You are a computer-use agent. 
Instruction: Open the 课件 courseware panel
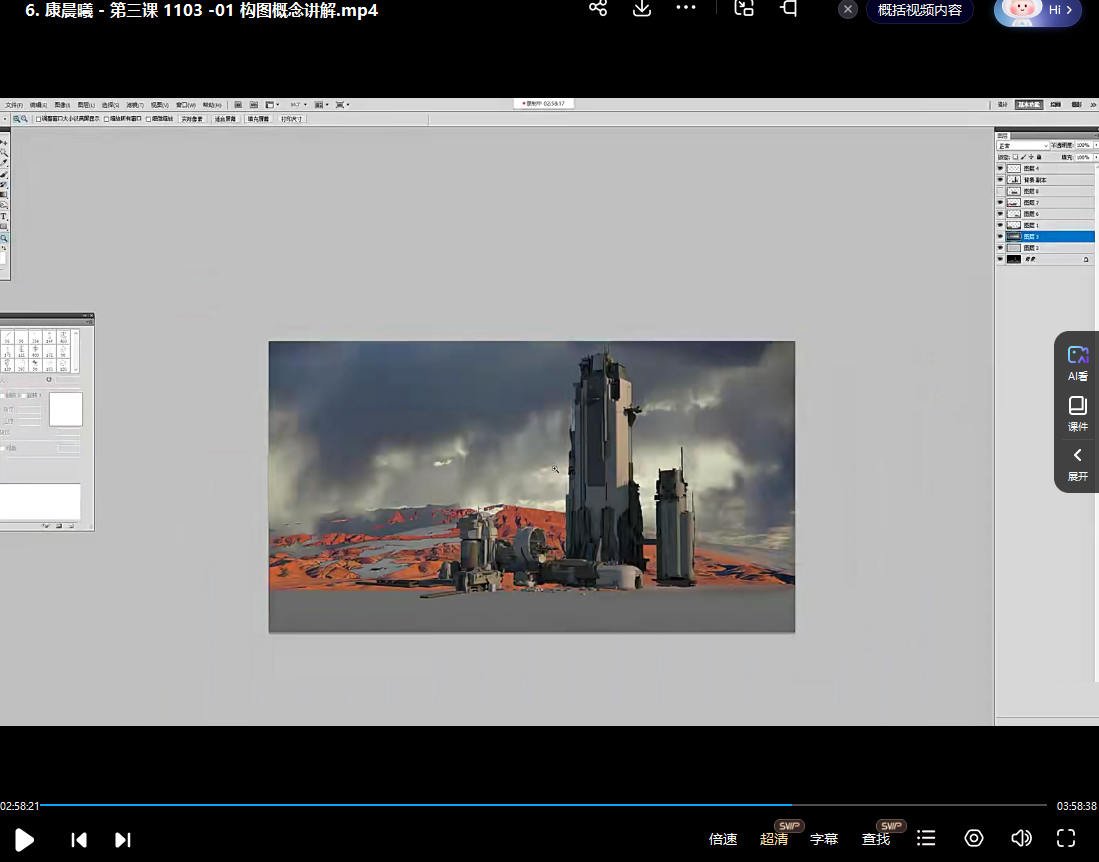[x=1077, y=413]
